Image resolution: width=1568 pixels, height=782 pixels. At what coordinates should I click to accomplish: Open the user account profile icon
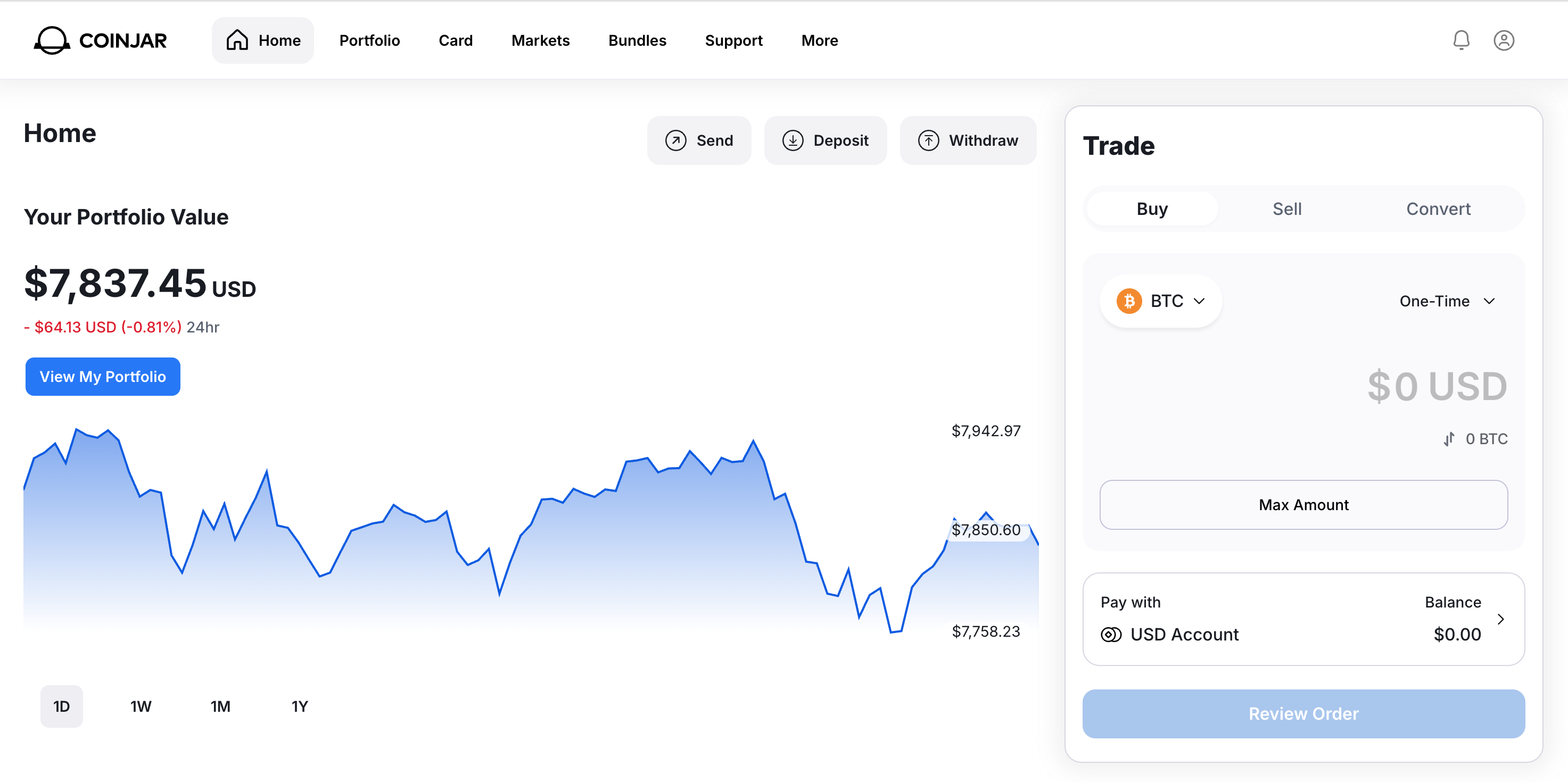[1504, 40]
